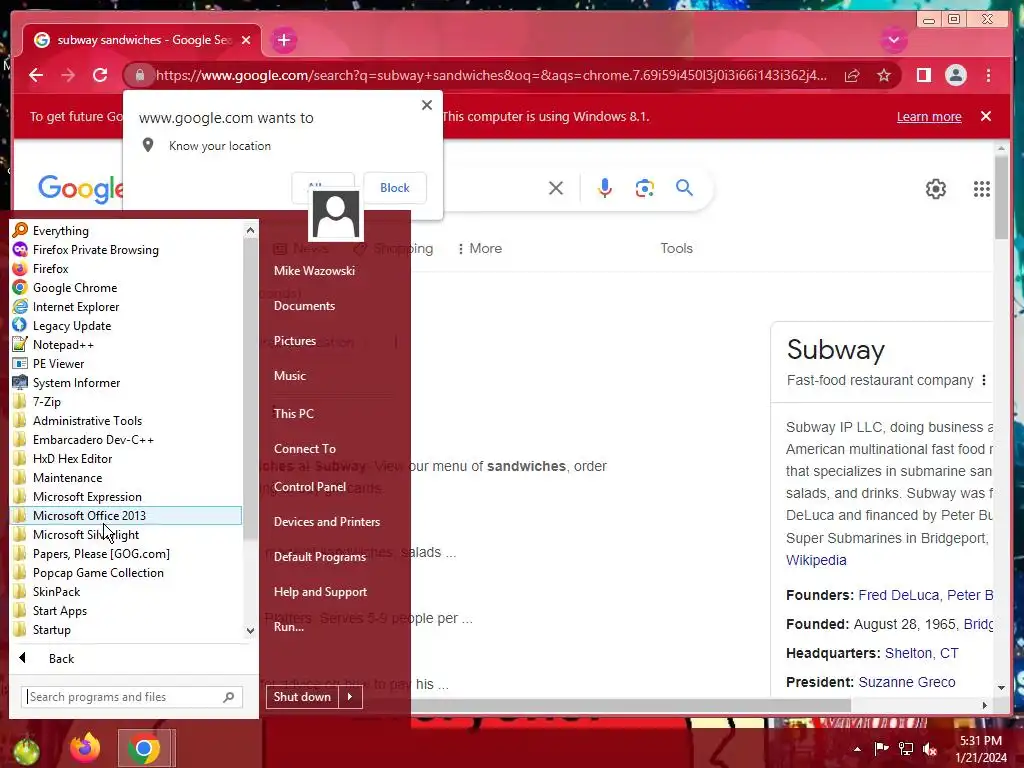Search by voice microphone icon
1024x768 pixels.
click(x=605, y=188)
